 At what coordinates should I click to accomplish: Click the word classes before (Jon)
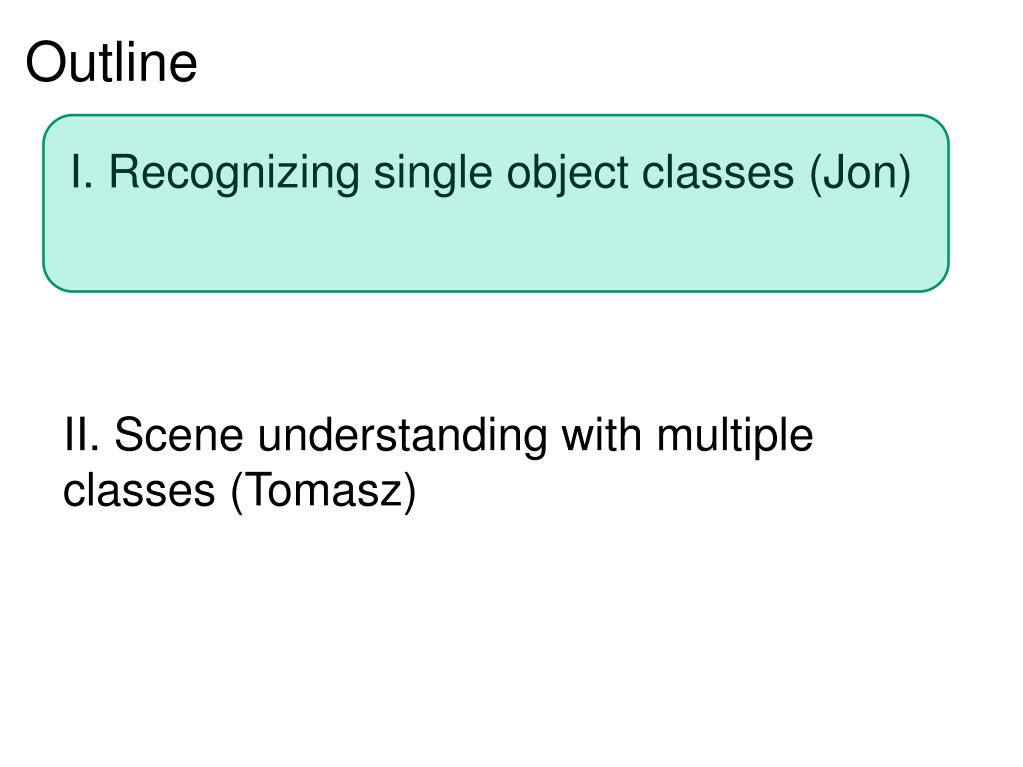718,173
